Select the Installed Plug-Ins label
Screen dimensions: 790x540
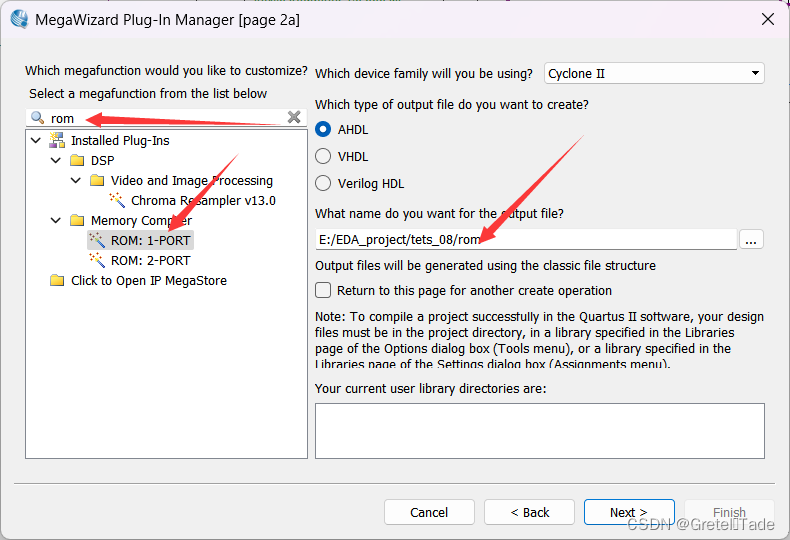tap(120, 141)
